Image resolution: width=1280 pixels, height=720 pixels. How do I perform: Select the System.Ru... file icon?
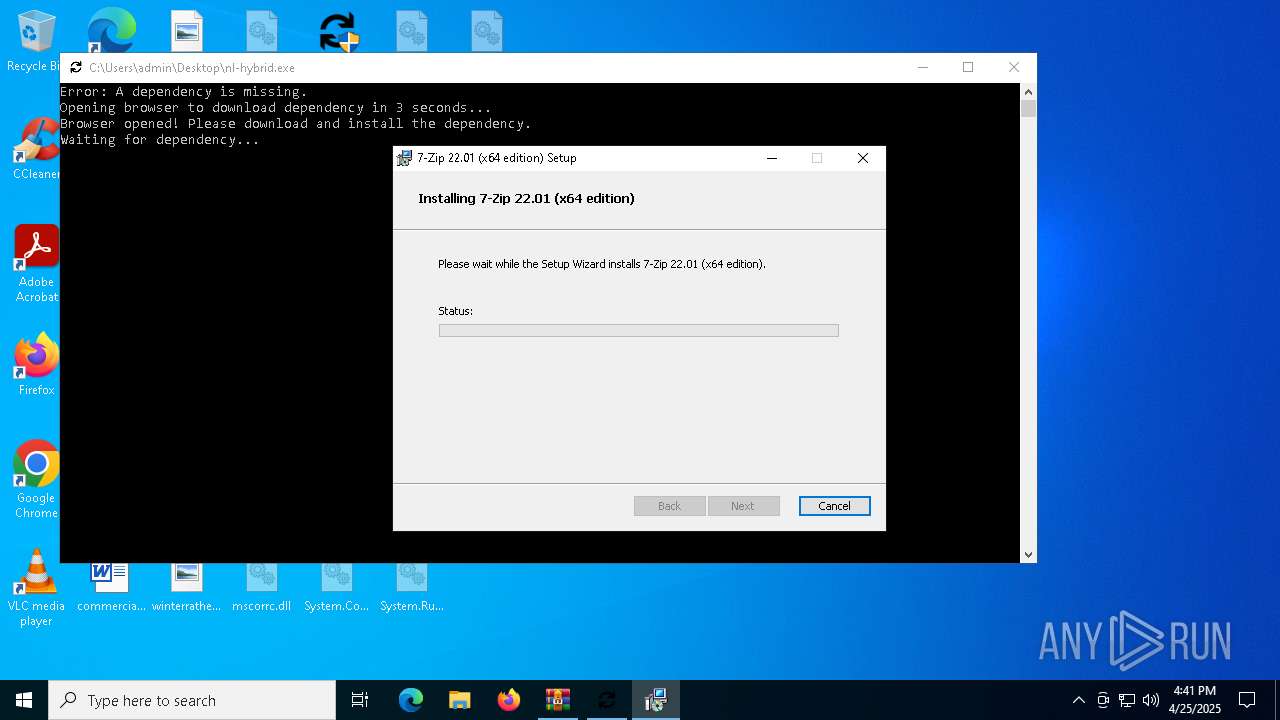click(411, 587)
